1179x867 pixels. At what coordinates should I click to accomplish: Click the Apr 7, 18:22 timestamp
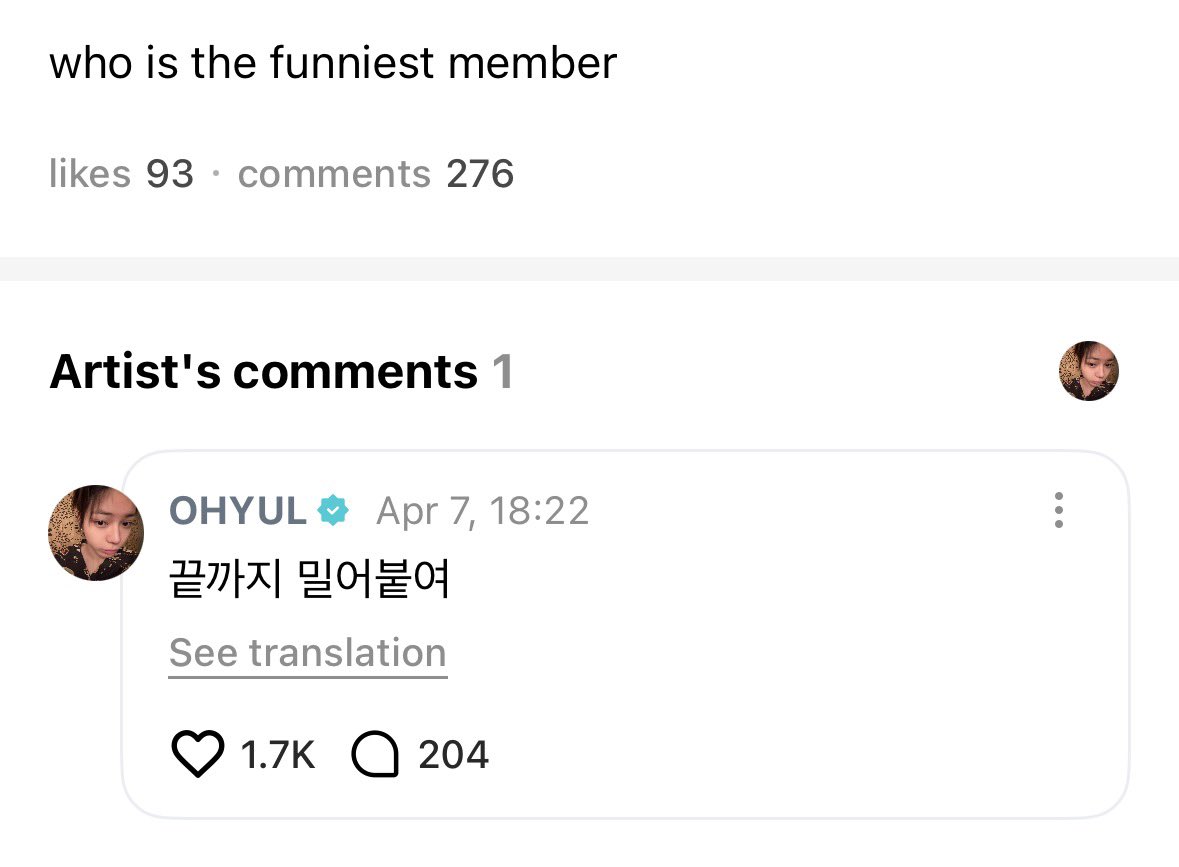(x=482, y=512)
